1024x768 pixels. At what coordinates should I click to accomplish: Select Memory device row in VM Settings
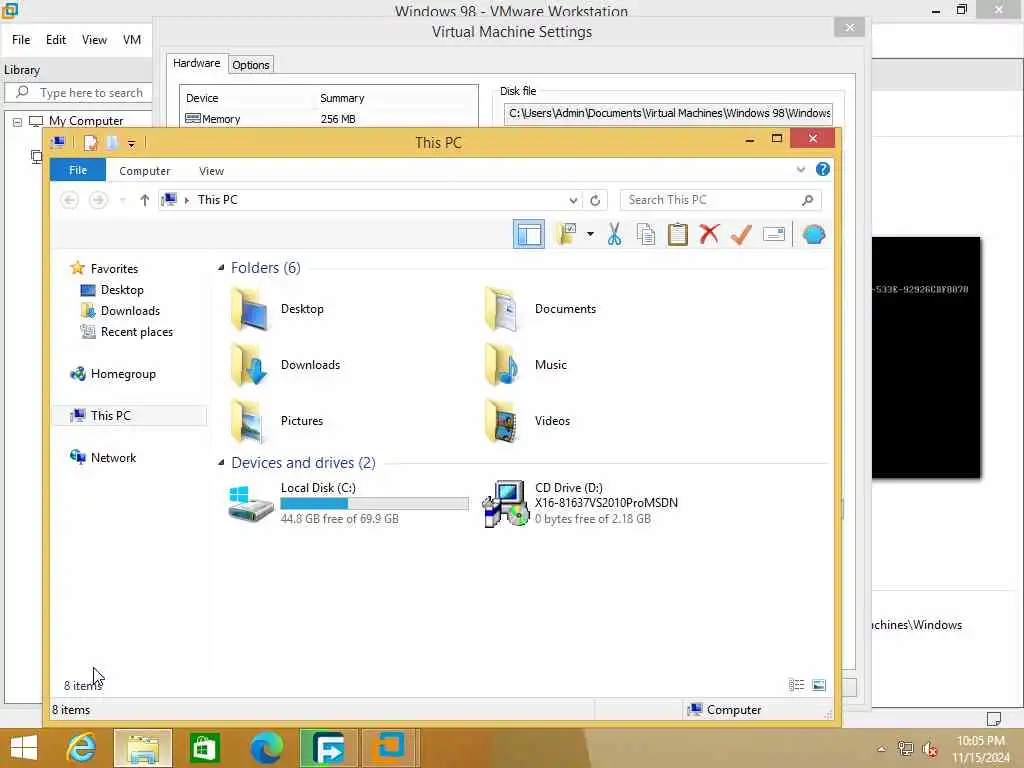coord(328,119)
